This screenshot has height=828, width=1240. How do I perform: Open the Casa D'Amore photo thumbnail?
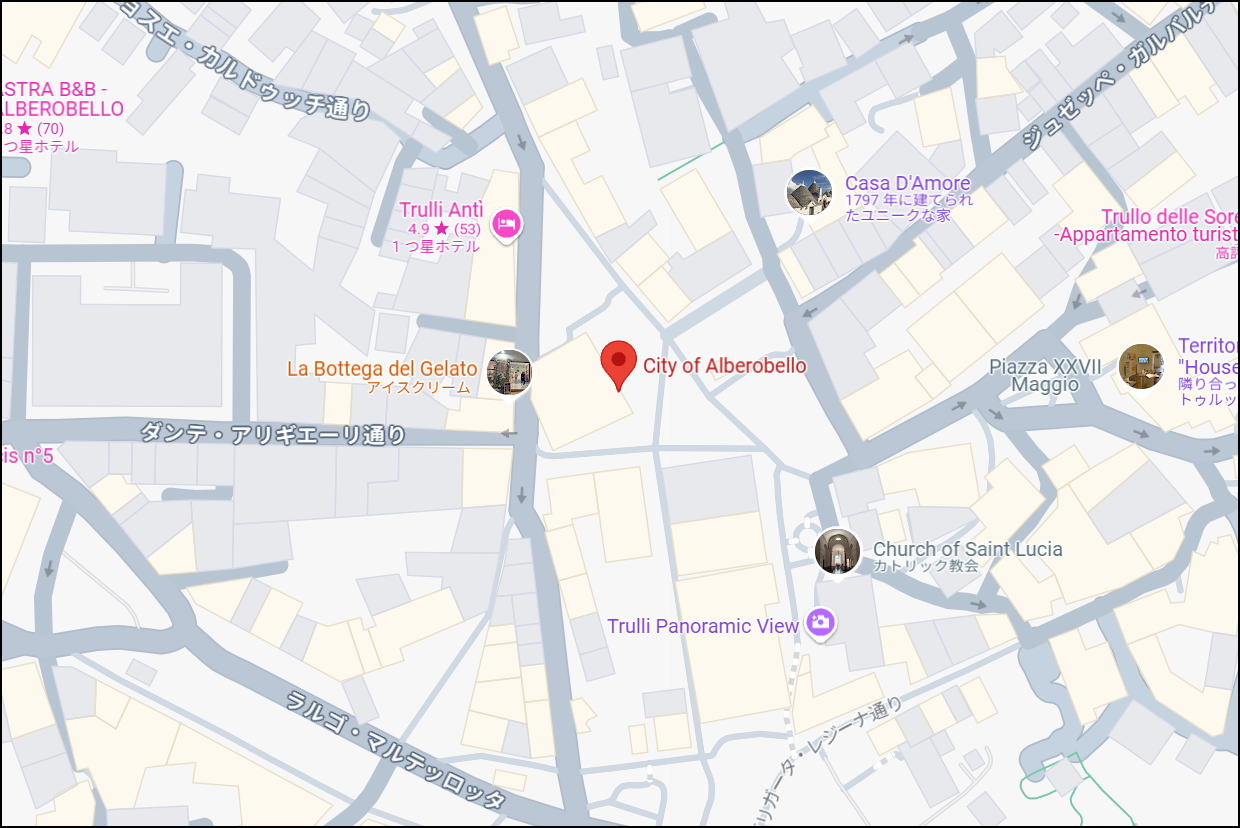pos(809,192)
